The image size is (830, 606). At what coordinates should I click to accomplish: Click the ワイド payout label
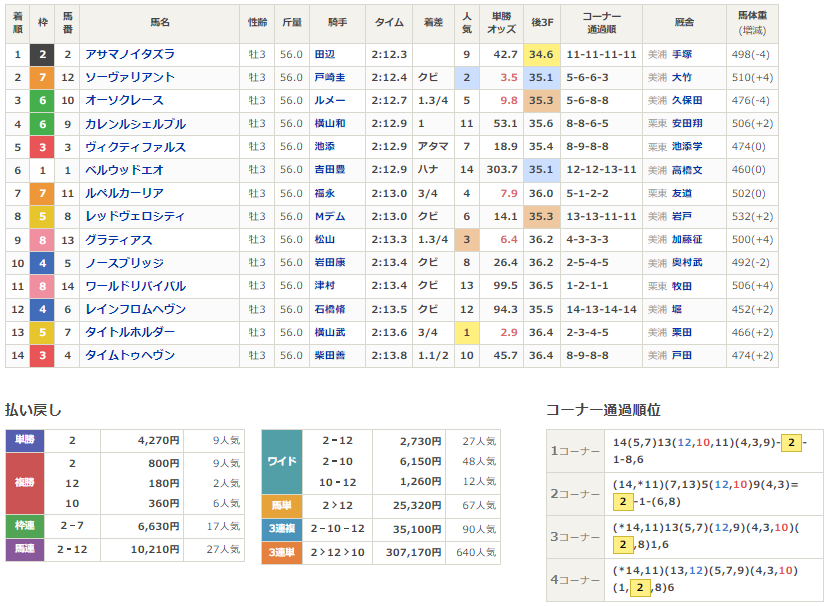click(x=282, y=462)
